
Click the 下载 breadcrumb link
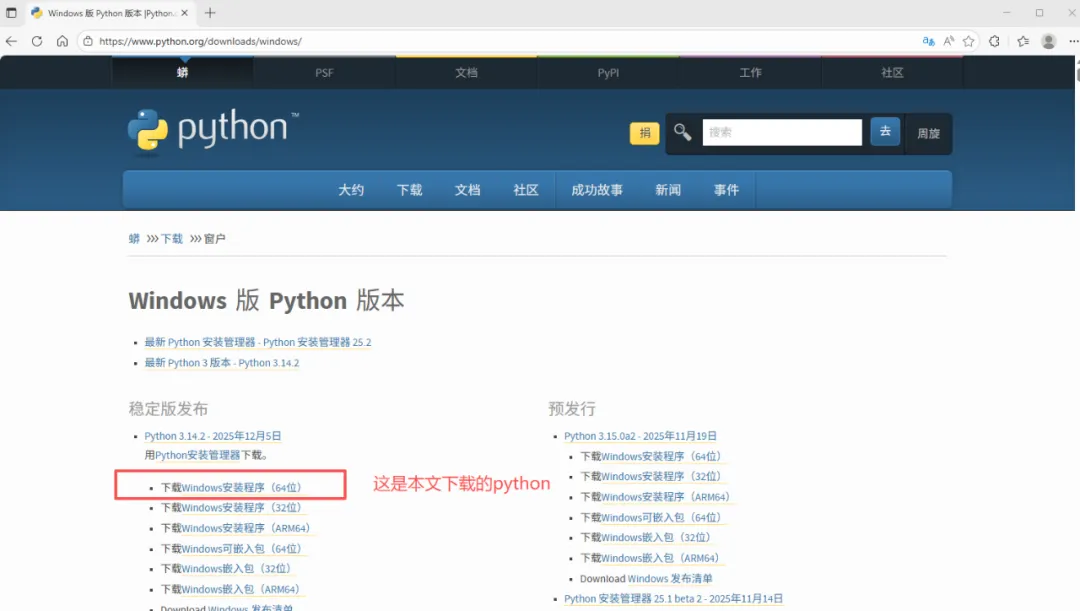(x=172, y=238)
